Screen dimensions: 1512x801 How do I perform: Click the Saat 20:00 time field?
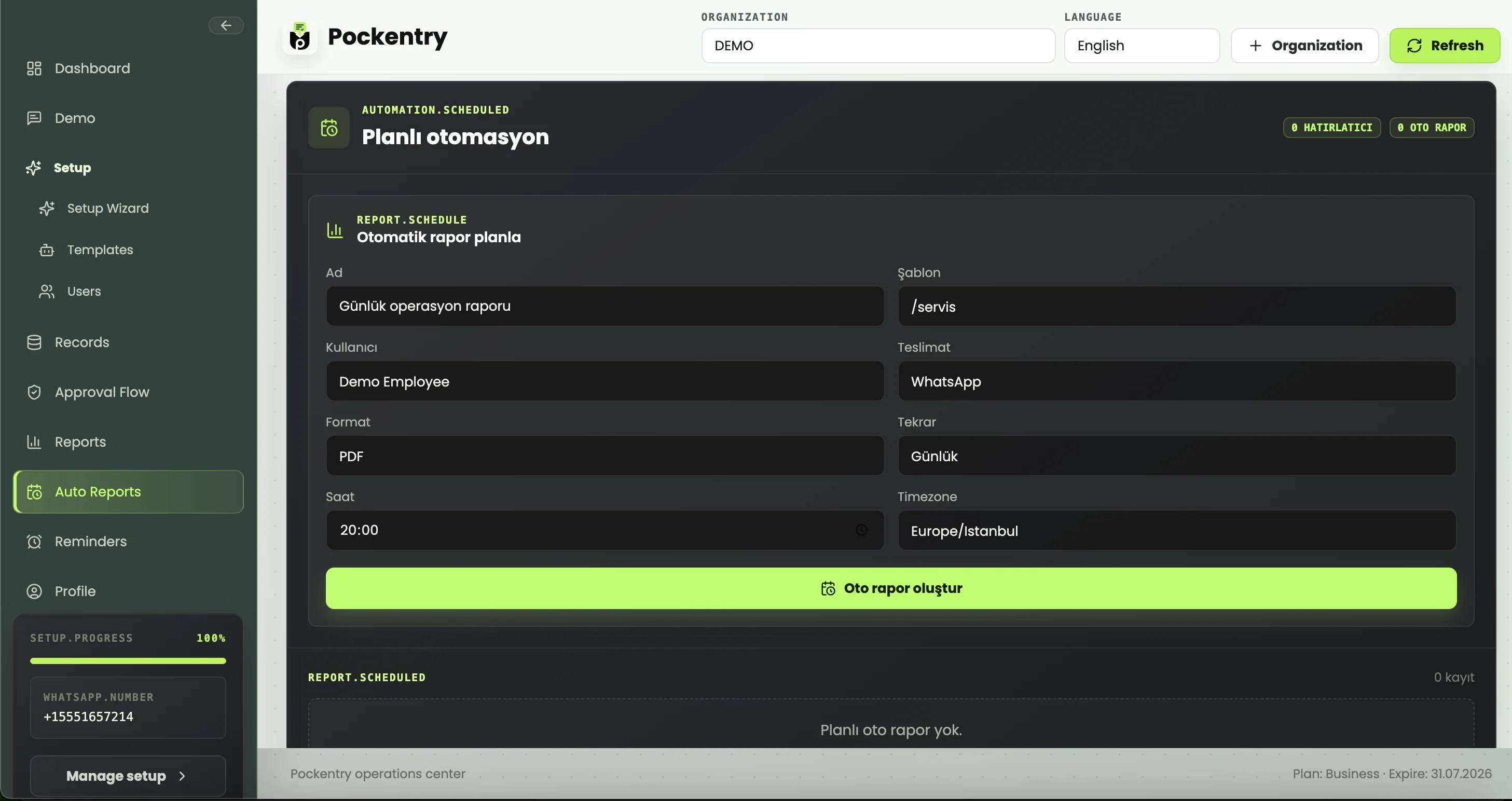[x=605, y=531]
